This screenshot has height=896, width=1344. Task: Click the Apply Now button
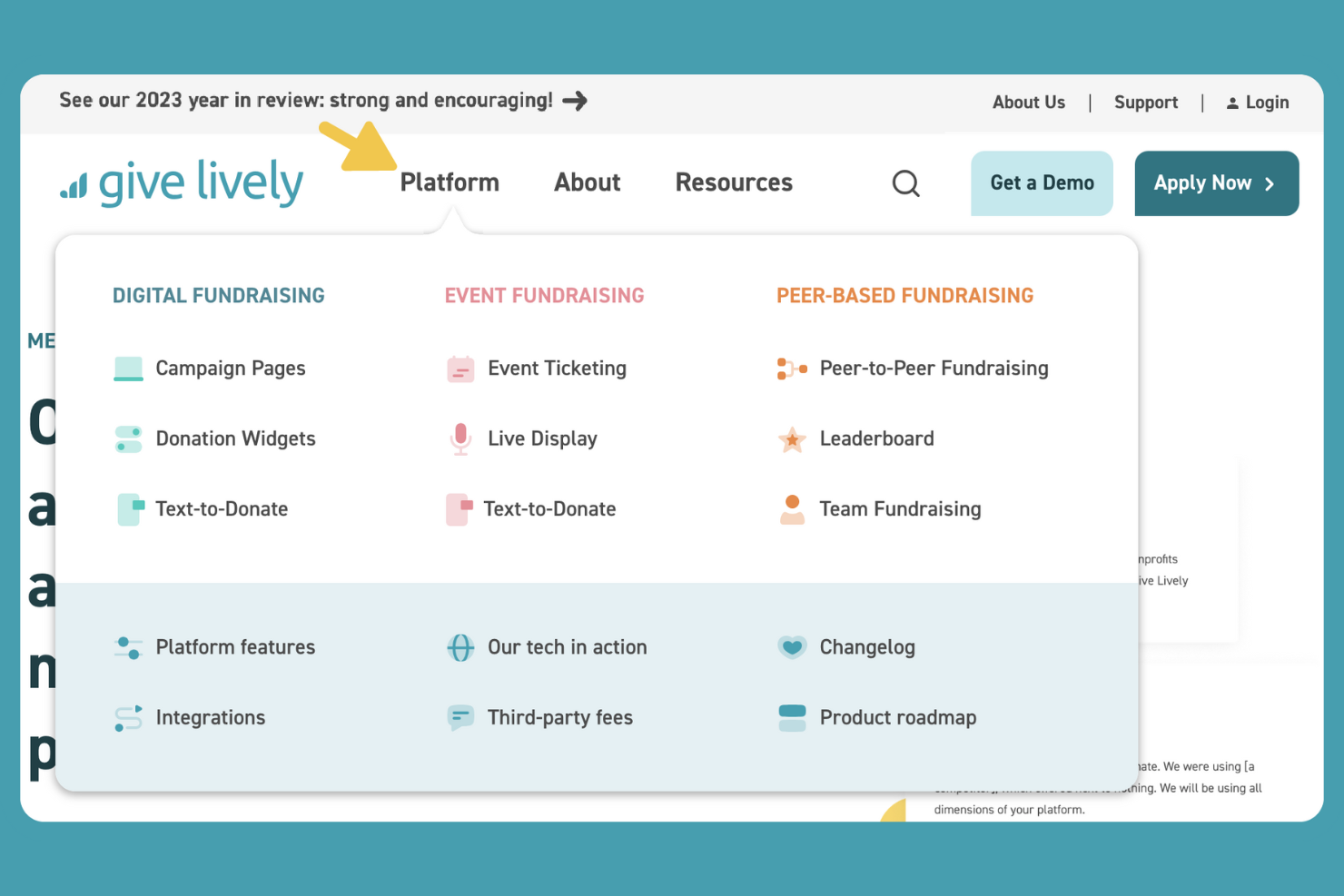click(x=1216, y=182)
